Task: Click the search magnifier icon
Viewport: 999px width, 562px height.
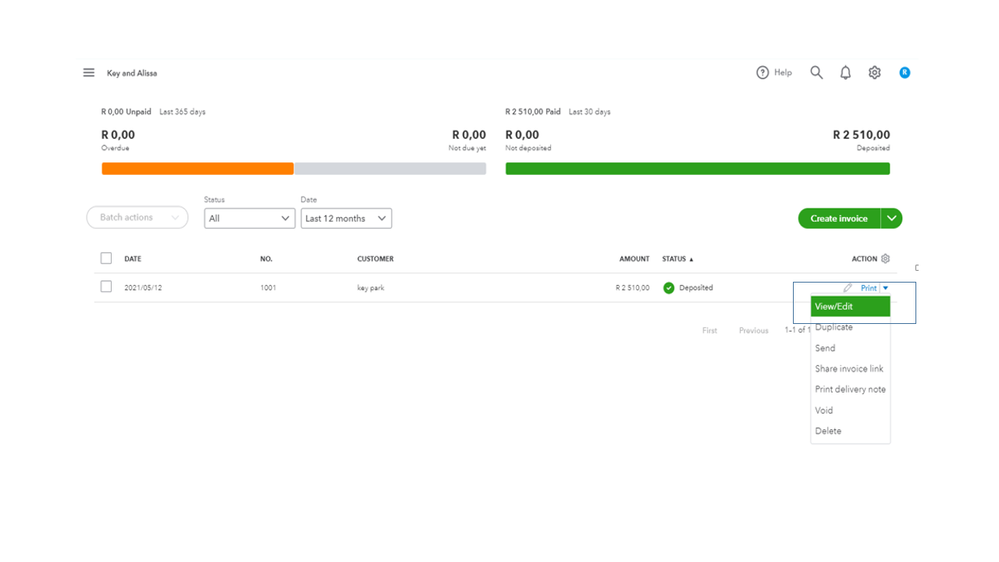Action: 816,73
